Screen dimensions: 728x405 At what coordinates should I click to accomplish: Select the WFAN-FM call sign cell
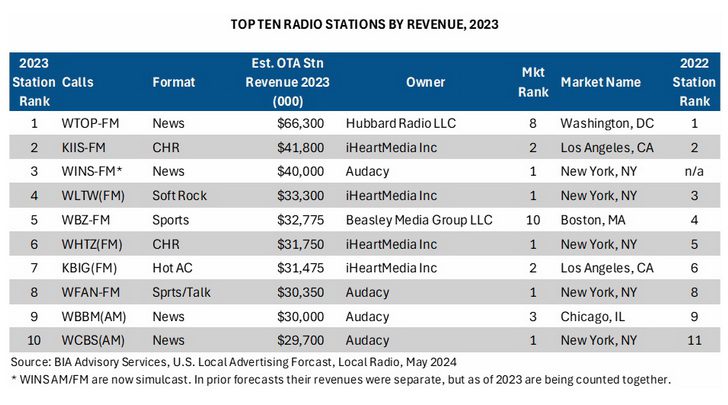[91, 292]
